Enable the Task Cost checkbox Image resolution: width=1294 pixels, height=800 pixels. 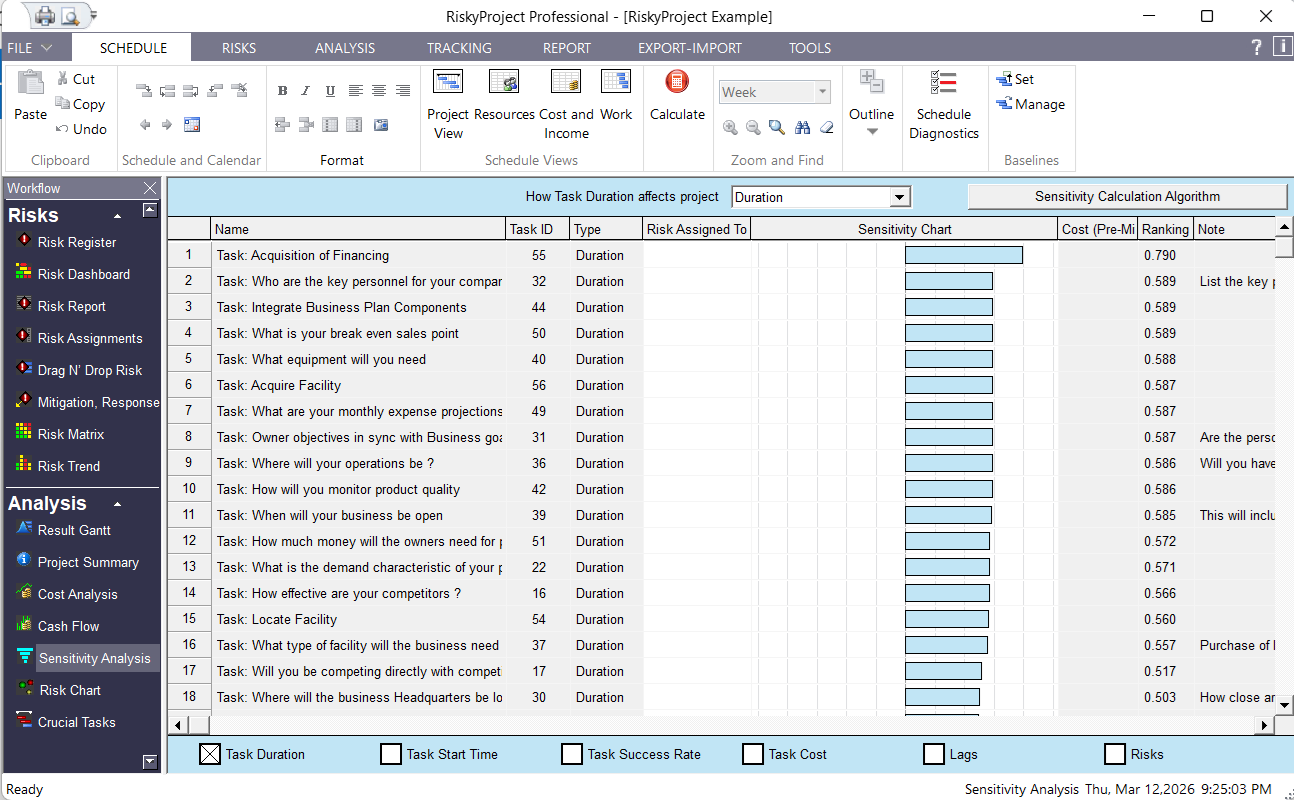point(752,754)
